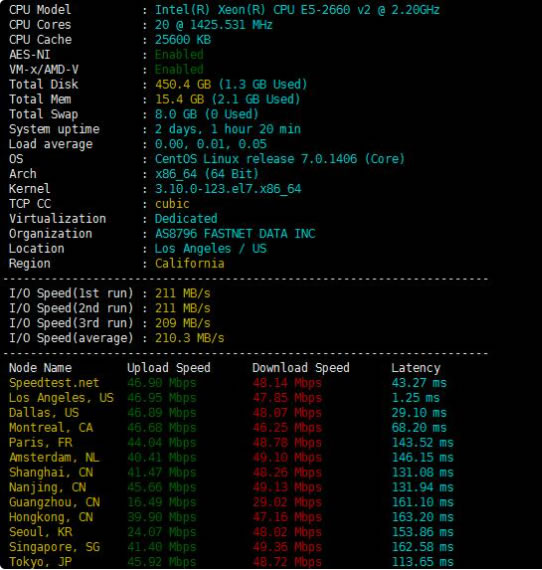This screenshot has height=570, width=542.
Task: Click the Region California text
Action: point(189,264)
